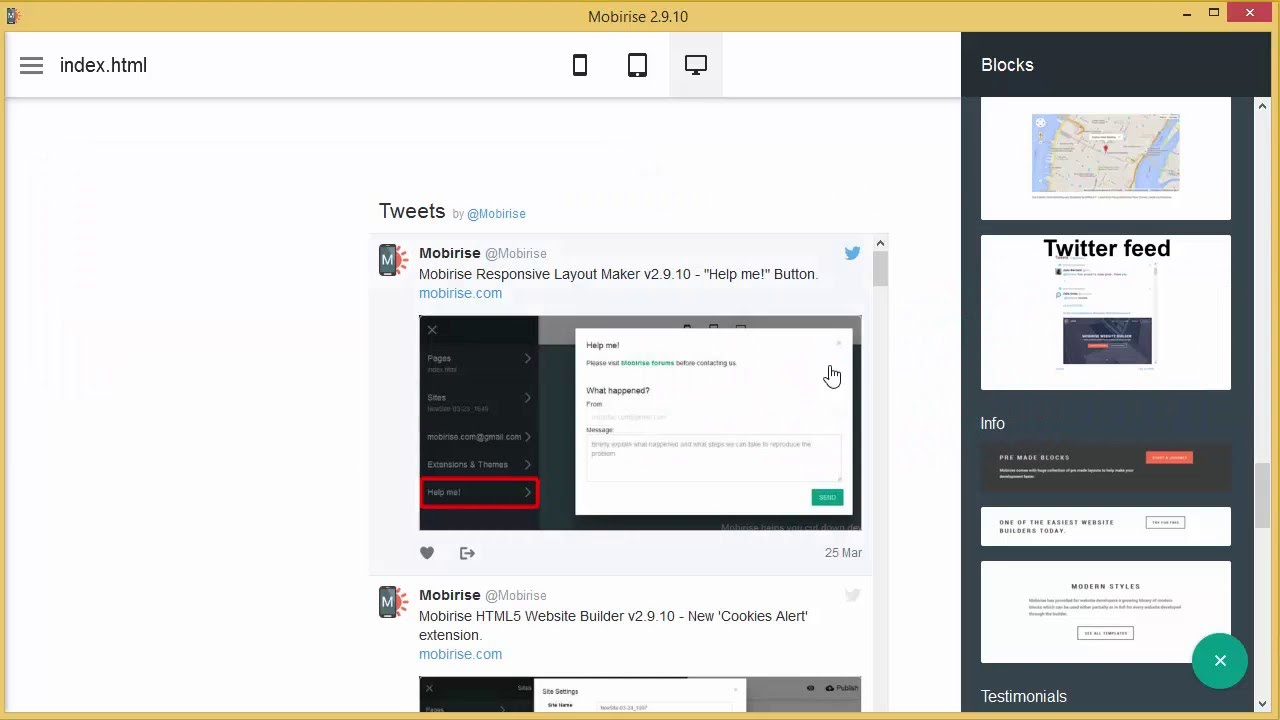The image size is (1280, 720).
Task: Maximize the Mobirise window
Action: [x=1214, y=13]
